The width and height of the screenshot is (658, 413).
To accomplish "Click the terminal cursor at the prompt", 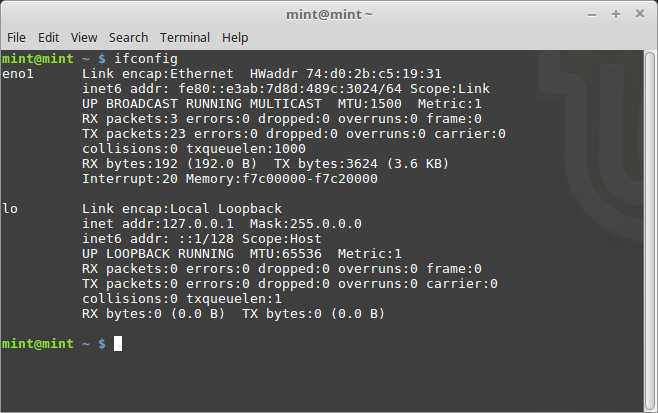I will [x=118, y=344].
